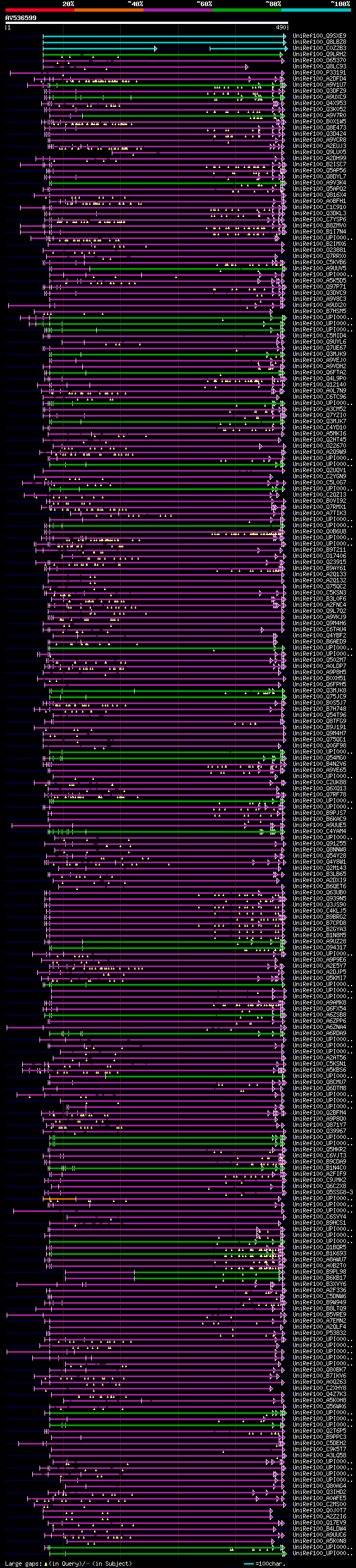Select the UniRef100_Q1BQR5 label
Screen dimensions: 356x1568
coord(319,1247)
